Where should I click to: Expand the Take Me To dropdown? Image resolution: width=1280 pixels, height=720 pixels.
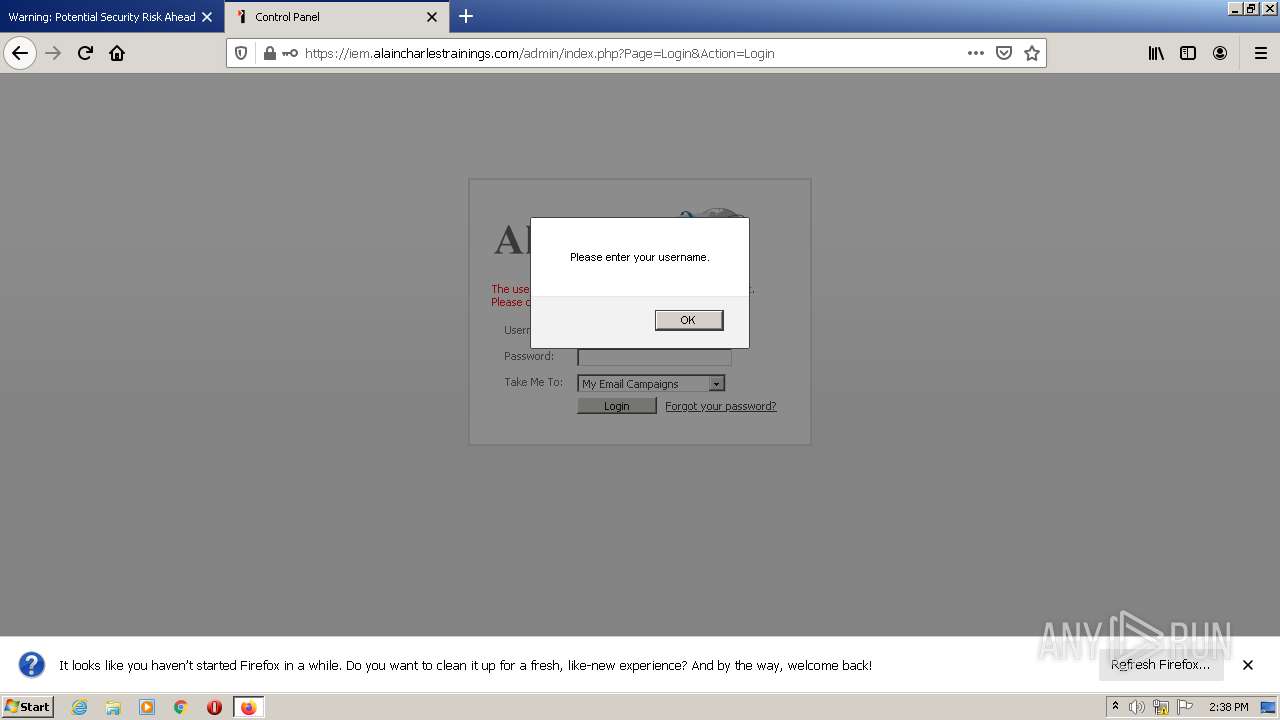[x=651, y=384]
